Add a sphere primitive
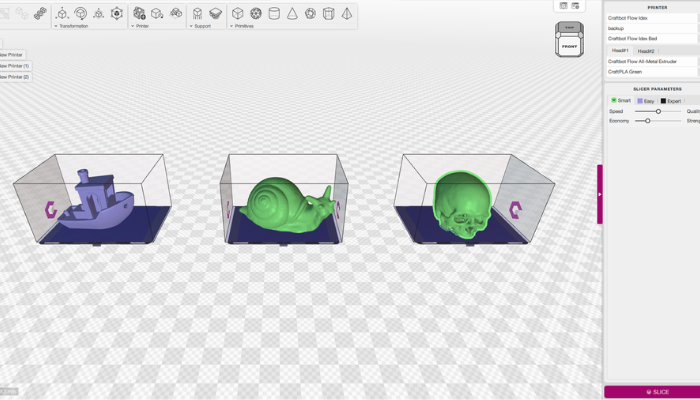Screen dimensions: 700x400 click(x=256, y=13)
